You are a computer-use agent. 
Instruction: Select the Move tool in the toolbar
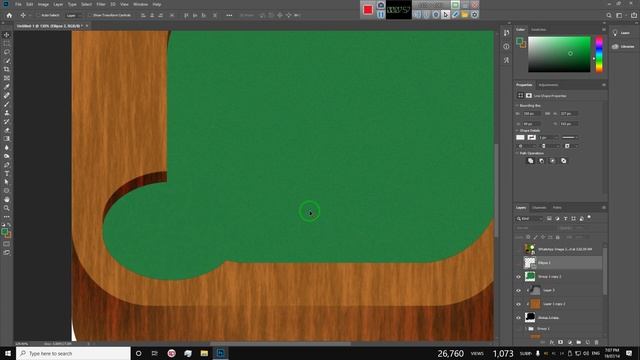(7, 35)
